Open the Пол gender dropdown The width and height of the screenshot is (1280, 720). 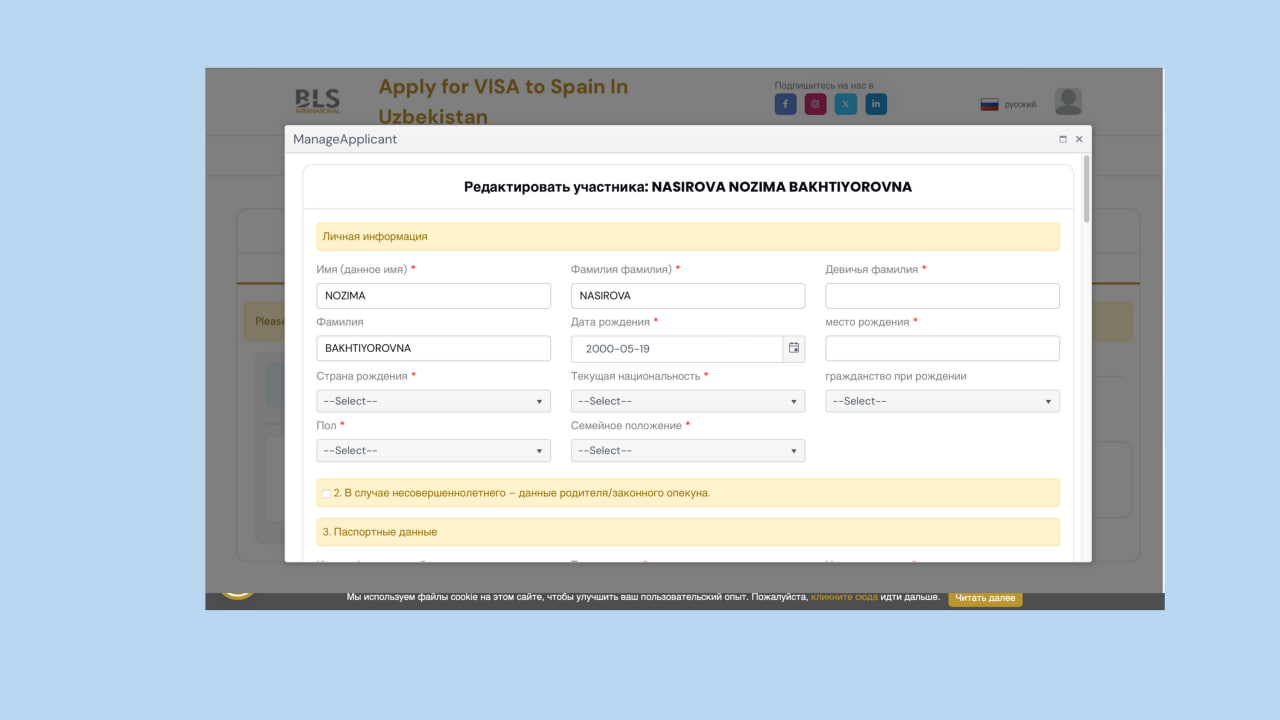click(x=433, y=451)
